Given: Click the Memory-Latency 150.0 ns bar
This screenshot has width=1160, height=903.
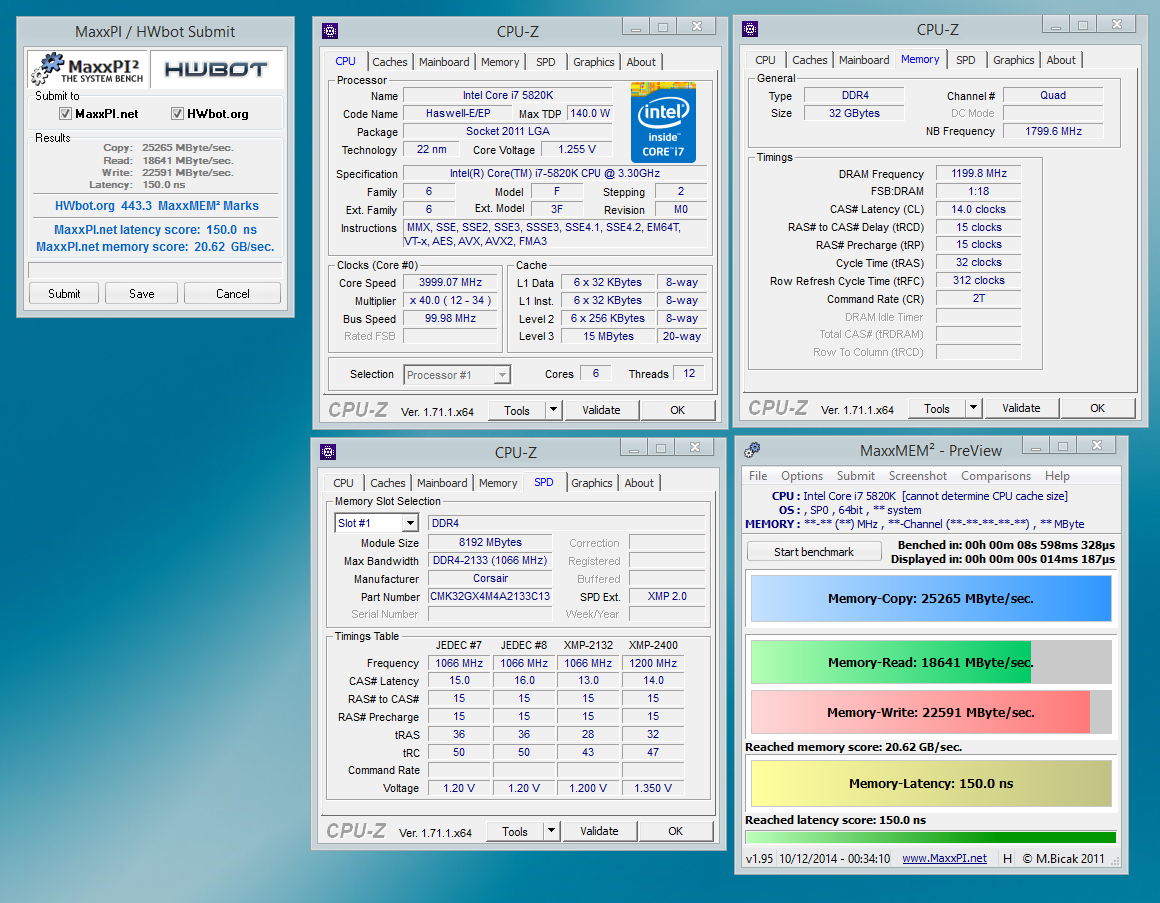Looking at the screenshot, I should pyautogui.click(x=931, y=783).
